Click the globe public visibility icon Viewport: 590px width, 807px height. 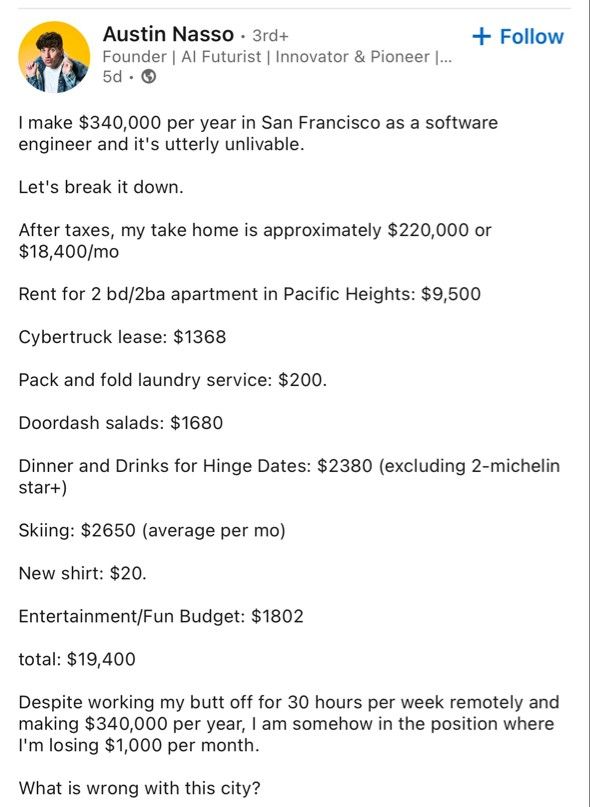point(149,77)
